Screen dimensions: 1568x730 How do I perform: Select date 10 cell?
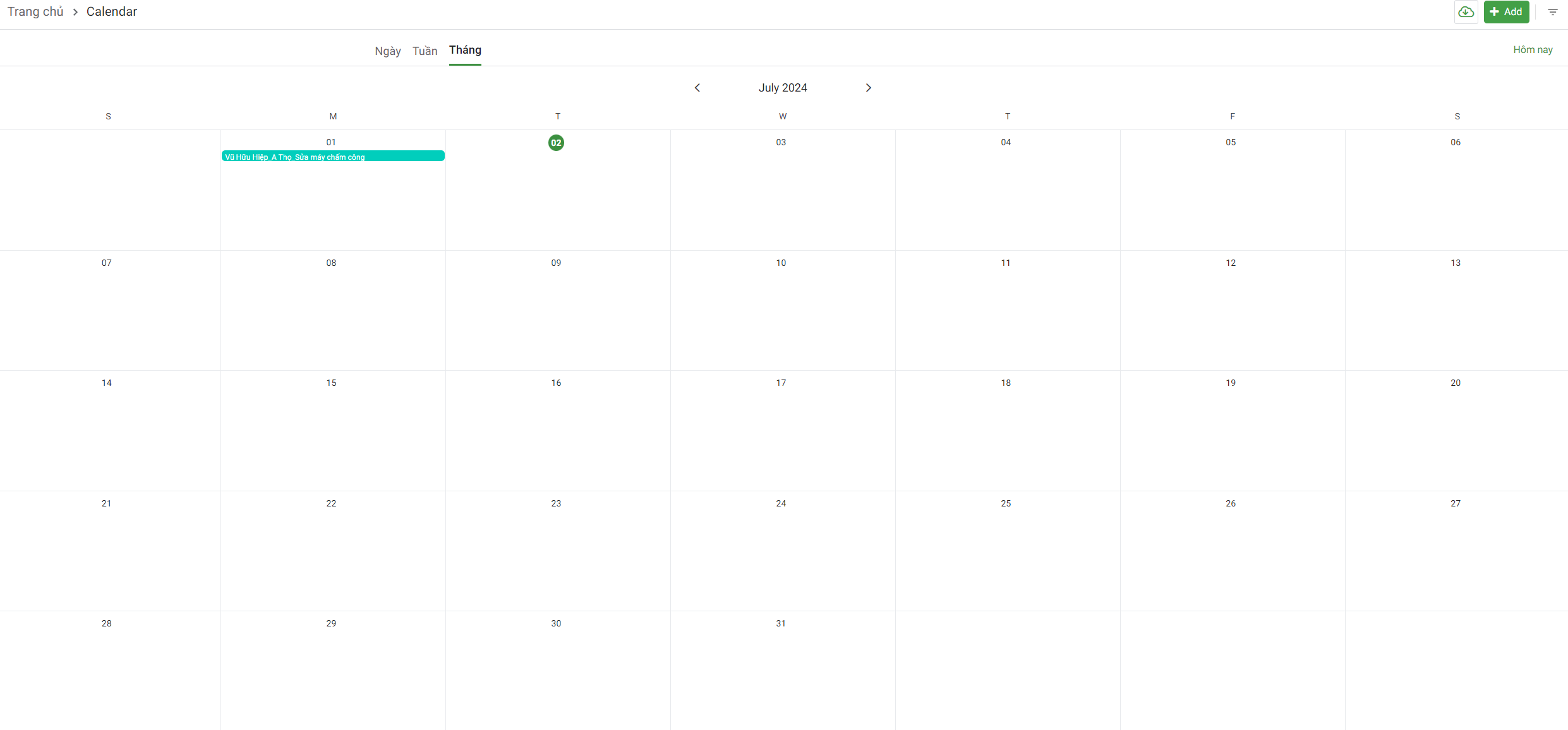pyautogui.click(x=781, y=263)
